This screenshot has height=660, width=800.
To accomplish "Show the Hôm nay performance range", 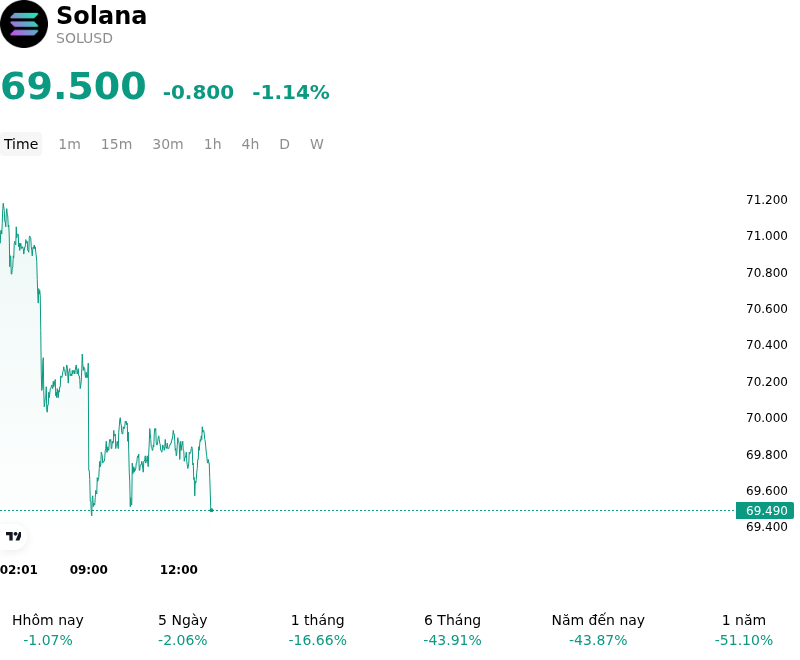I will click(x=48, y=630).
